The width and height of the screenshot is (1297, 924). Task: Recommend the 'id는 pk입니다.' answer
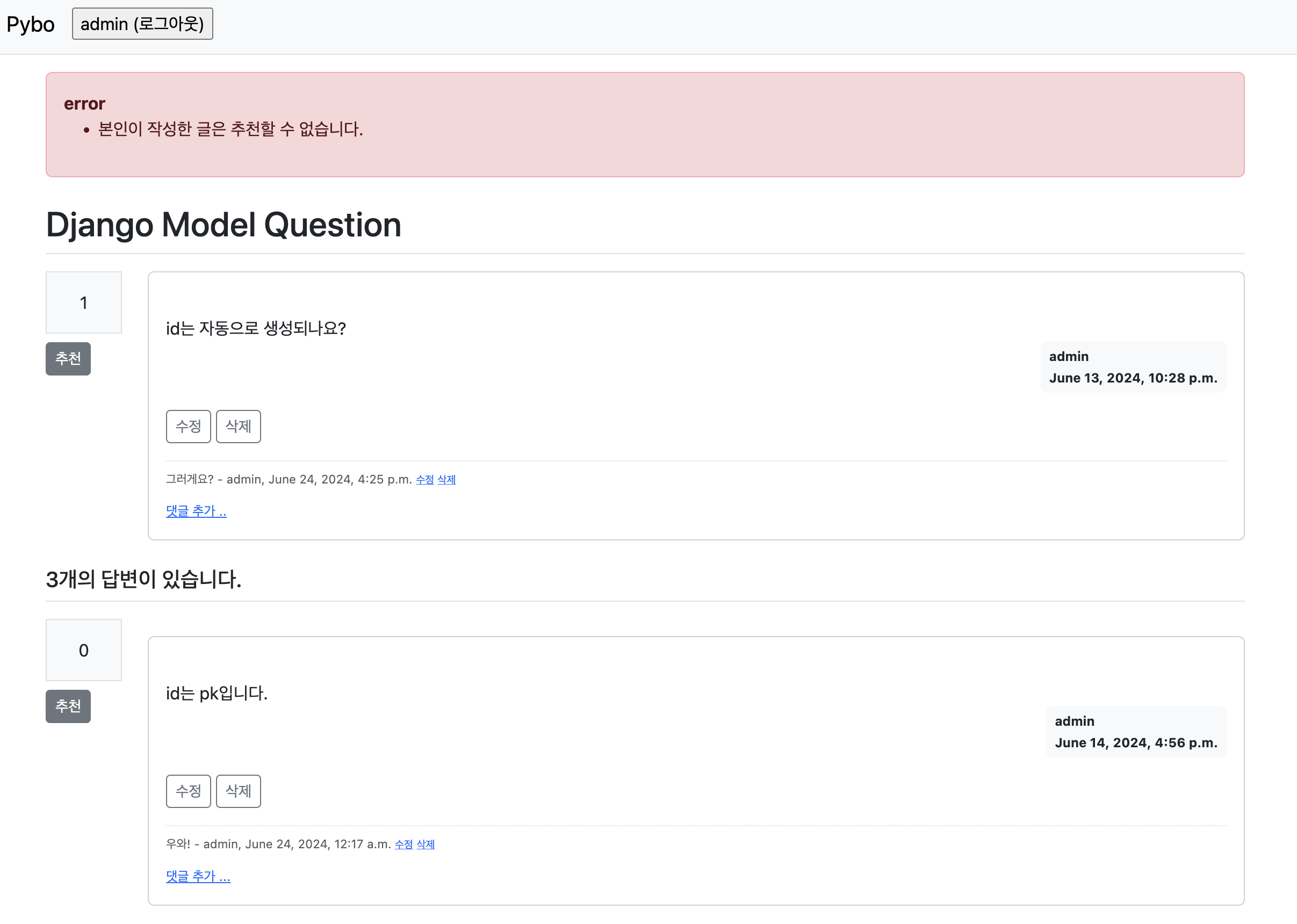(68, 706)
